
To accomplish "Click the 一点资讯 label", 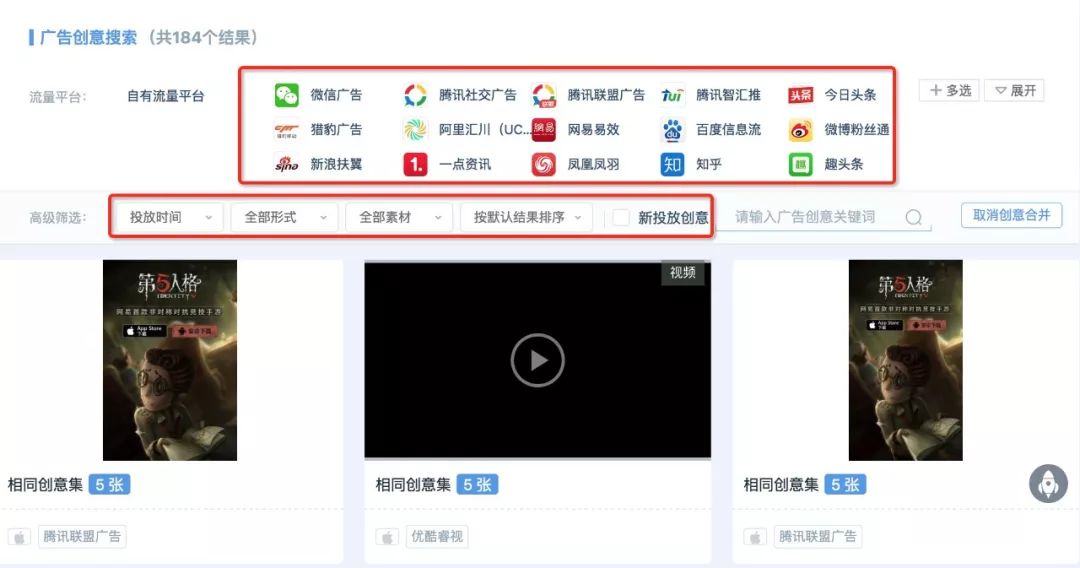I will click(x=465, y=165).
